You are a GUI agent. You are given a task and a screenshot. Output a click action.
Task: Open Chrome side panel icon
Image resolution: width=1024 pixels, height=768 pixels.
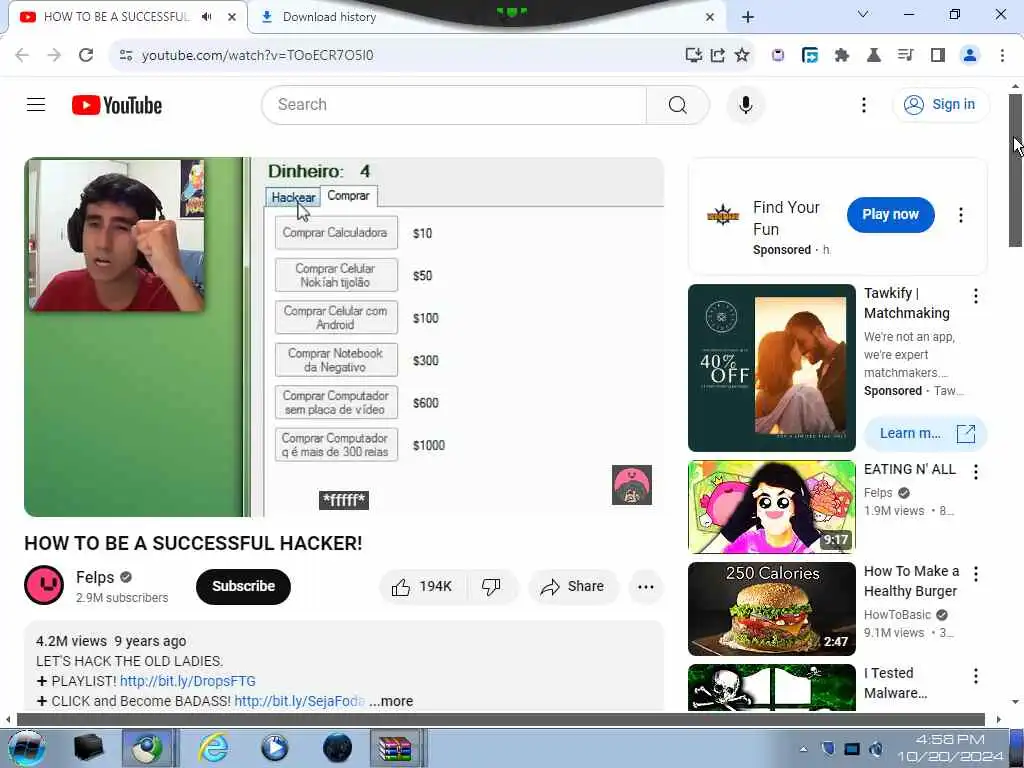point(938,55)
